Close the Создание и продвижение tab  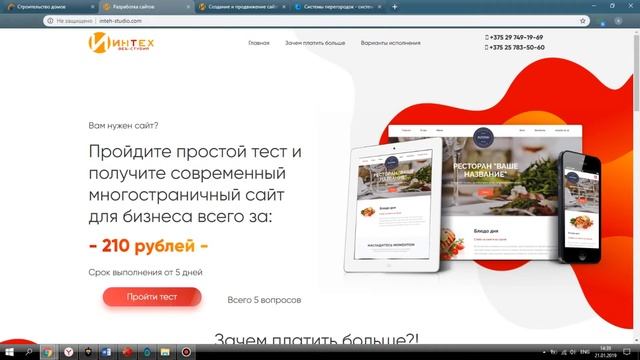pyautogui.click(x=284, y=7)
